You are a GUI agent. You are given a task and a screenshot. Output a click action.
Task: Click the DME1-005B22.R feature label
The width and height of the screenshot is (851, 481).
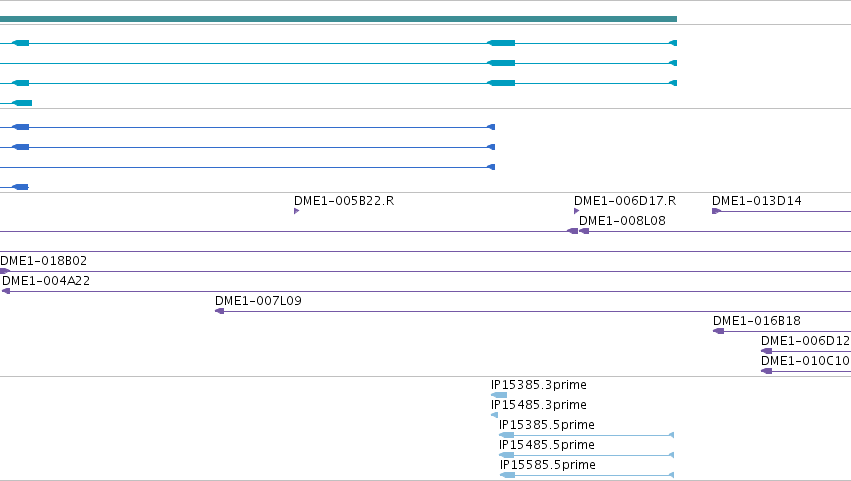tap(344, 201)
